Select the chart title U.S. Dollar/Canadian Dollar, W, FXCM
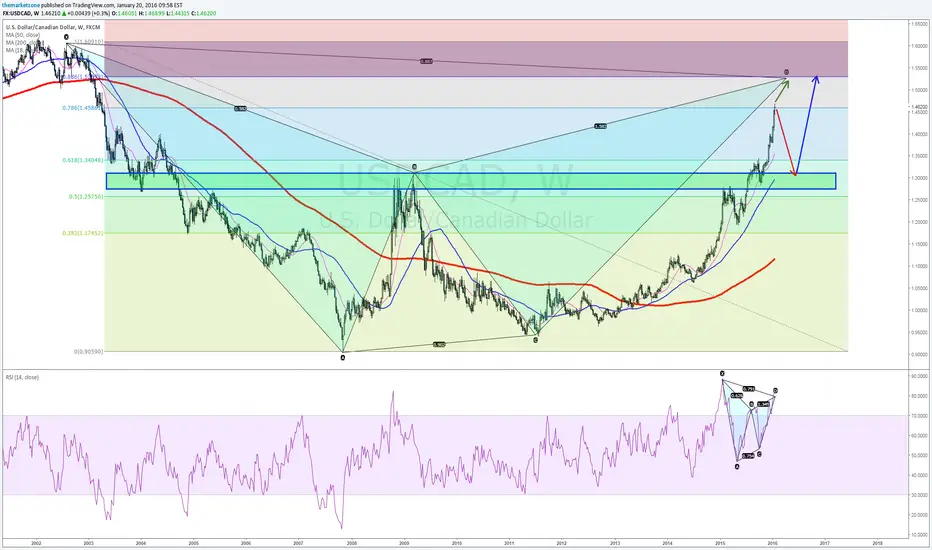Screen dimensions: 932x550 (53, 27)
